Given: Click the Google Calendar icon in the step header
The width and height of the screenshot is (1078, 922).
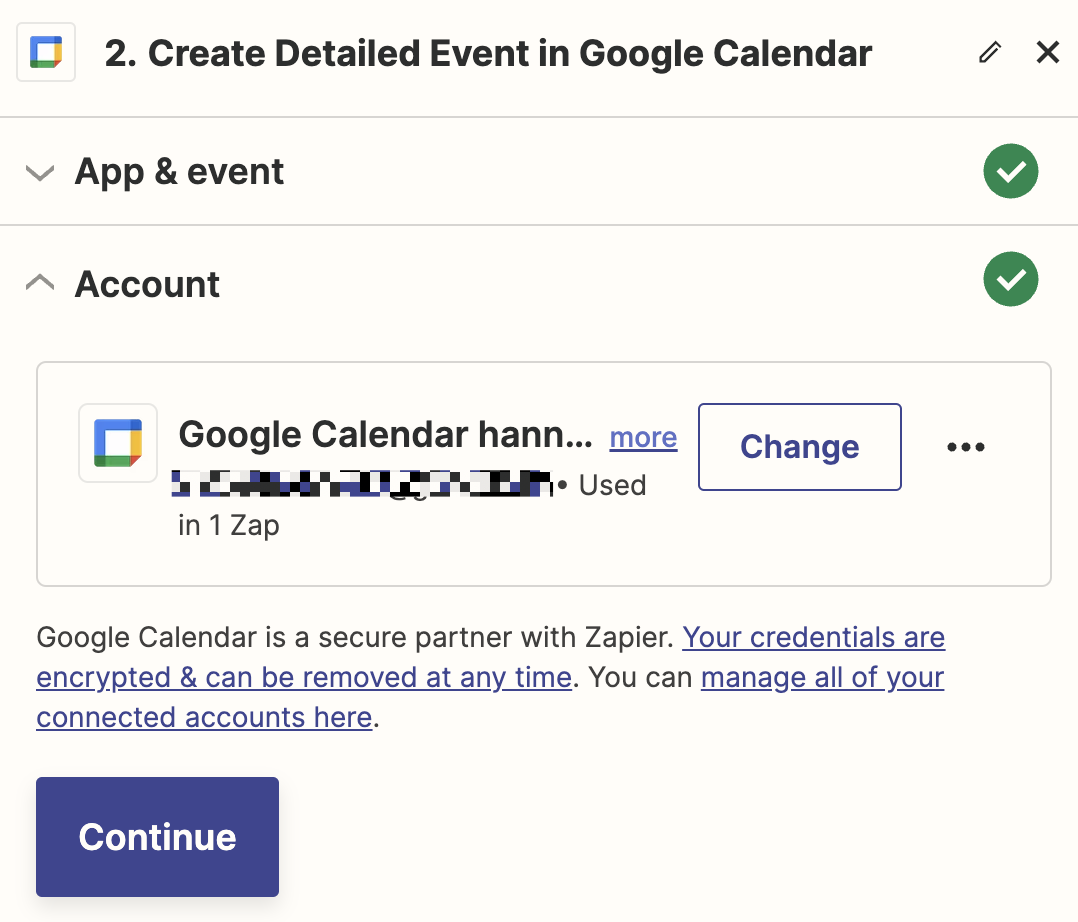Looking at the screenshot, I should [x=46, y=53].
